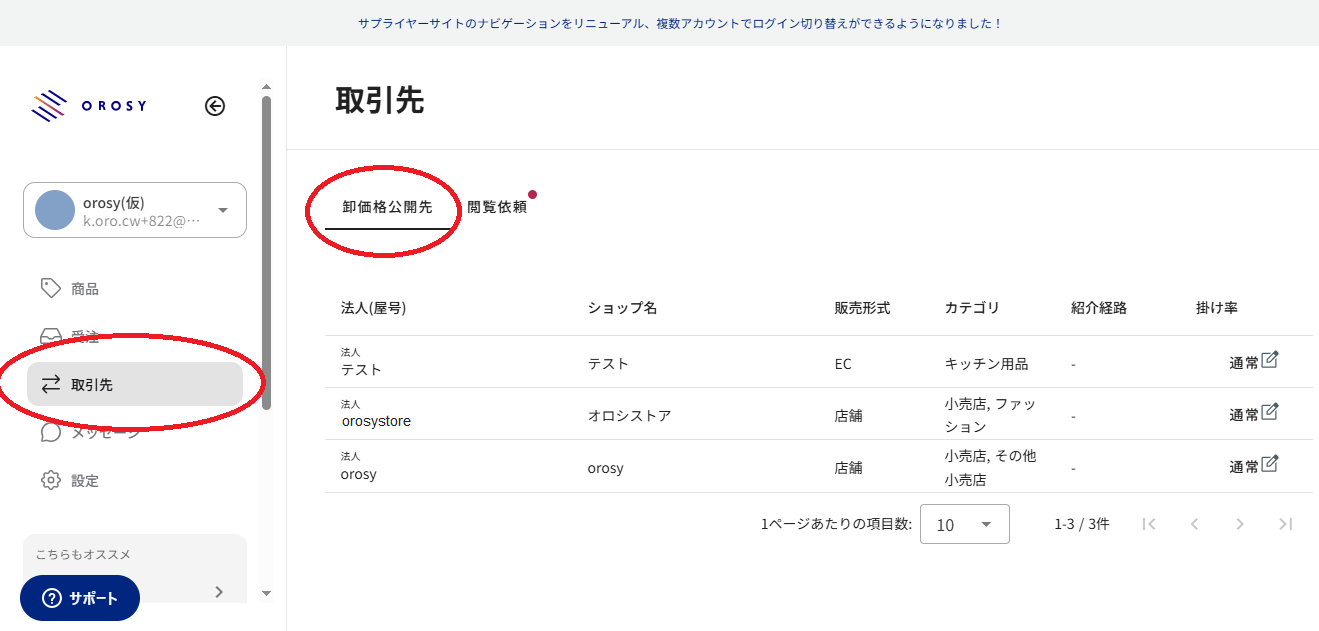Click the 取引先 exchange-arrows icon
Image resolution: width=1319 pixels, height=631 pixels.
[x=51, y=384]
